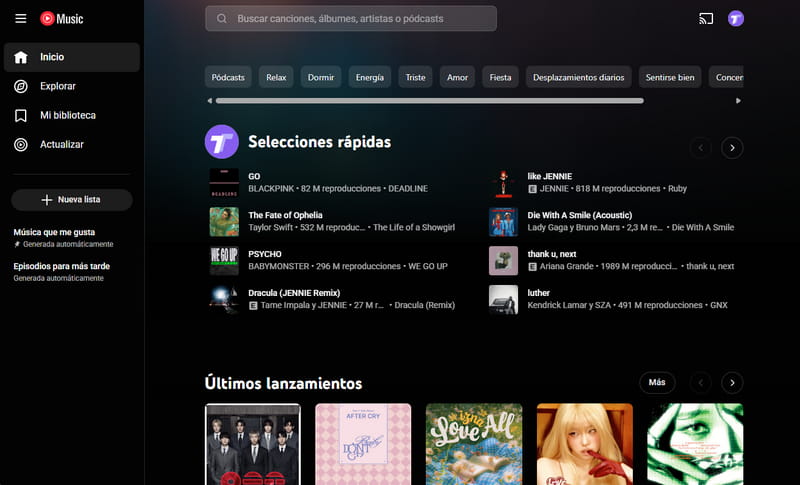Show next Últimos lanzamientos arrow

tap(732, 382)
